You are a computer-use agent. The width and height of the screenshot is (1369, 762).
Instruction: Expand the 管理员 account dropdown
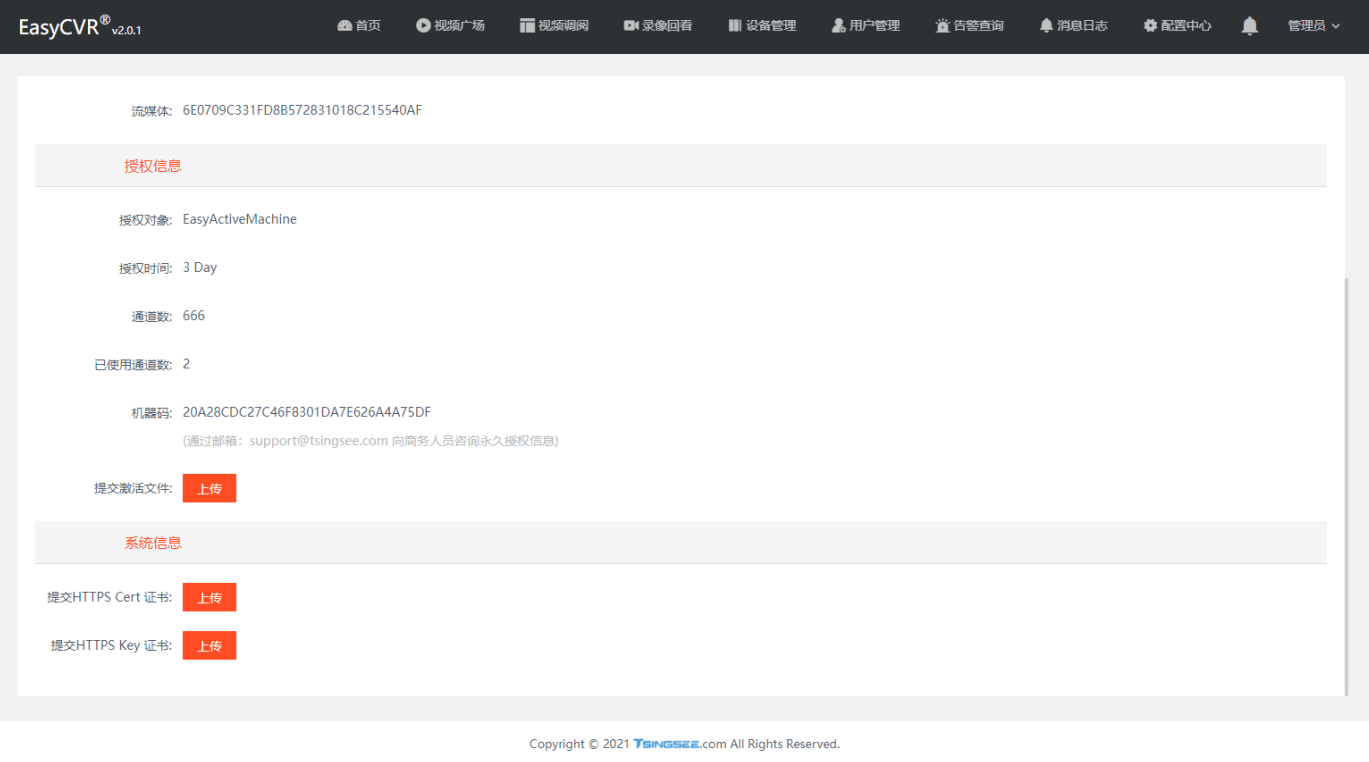(1313, 26)
